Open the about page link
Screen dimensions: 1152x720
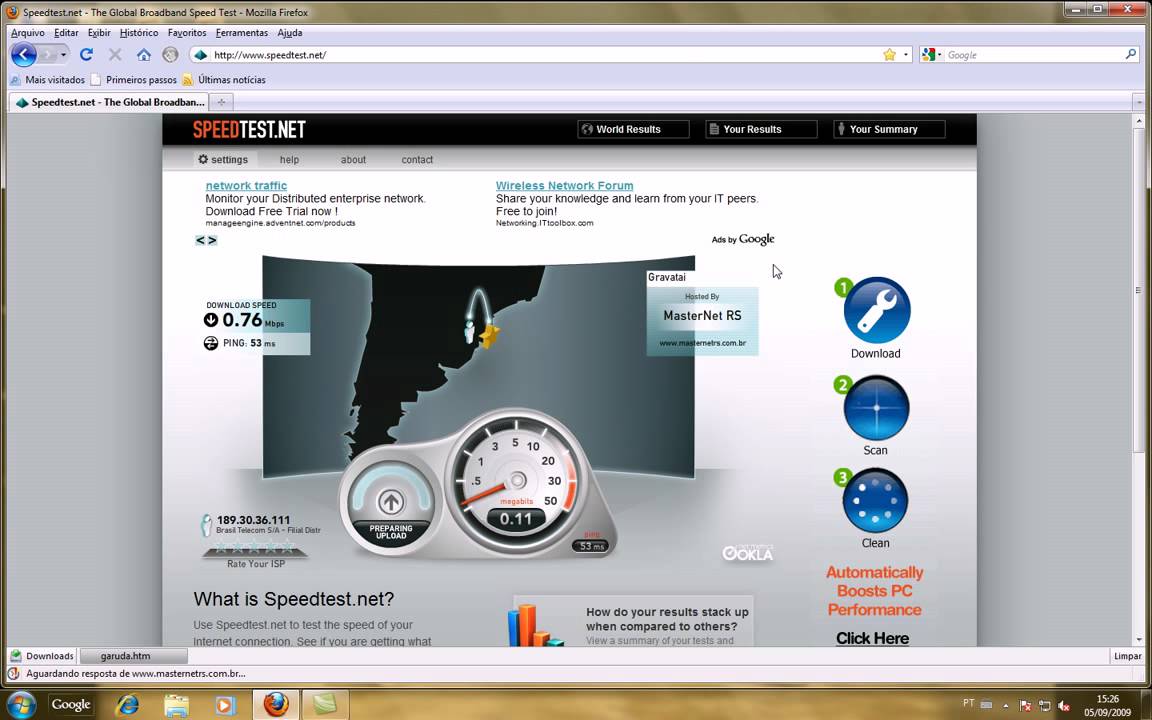pyautogui.click(x=353, y=159)
